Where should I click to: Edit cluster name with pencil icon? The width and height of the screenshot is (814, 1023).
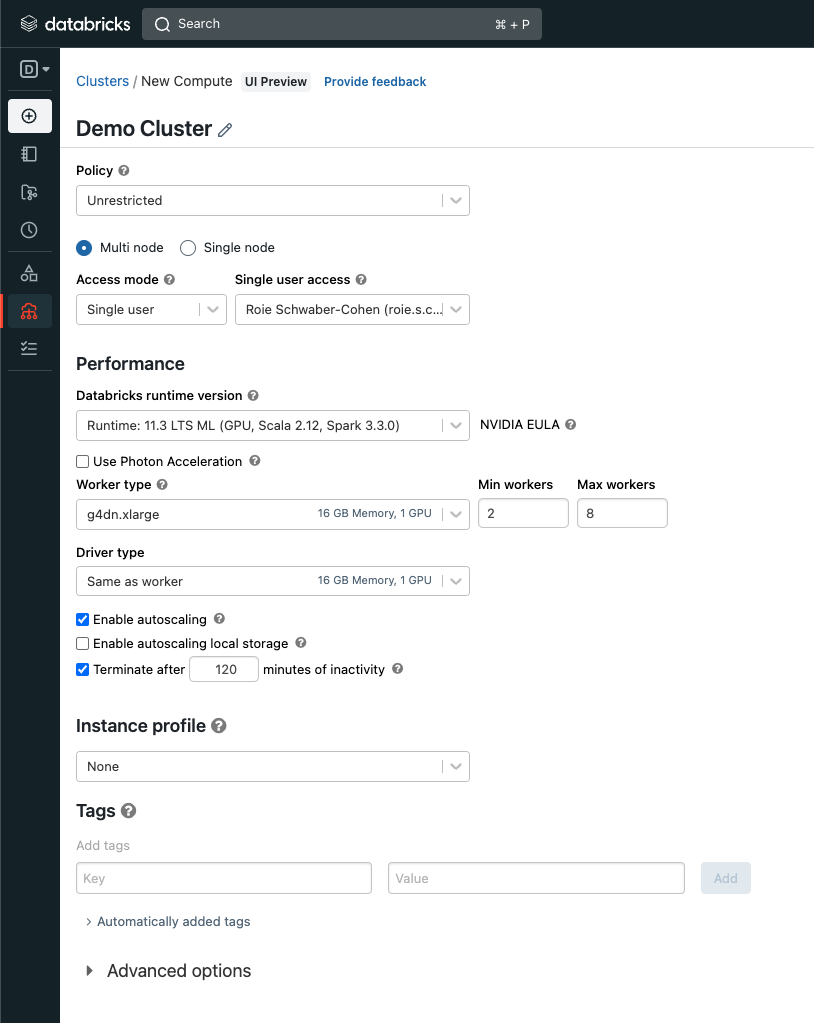(225, 130)
